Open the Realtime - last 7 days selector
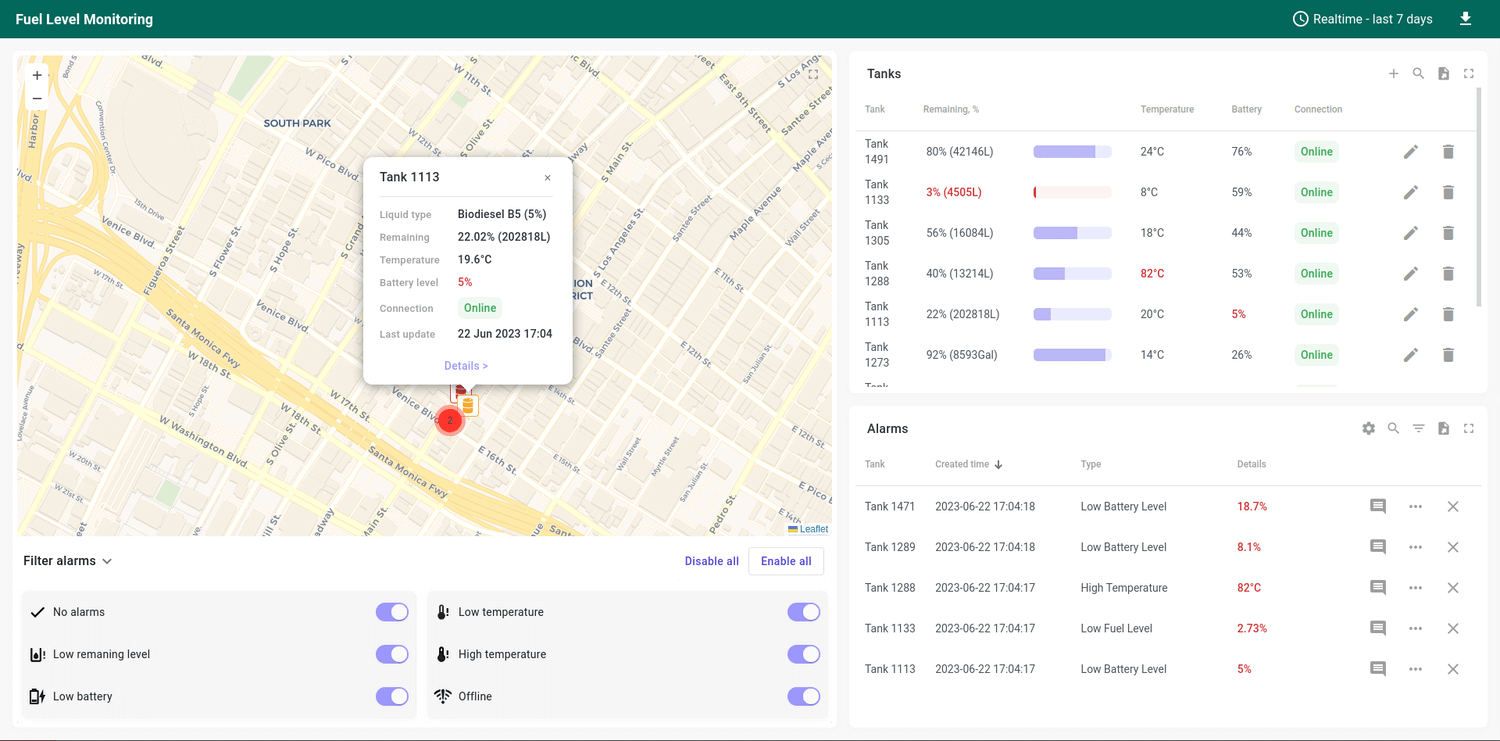The width and height of the screenshot is (1500, 741). 1363,18
